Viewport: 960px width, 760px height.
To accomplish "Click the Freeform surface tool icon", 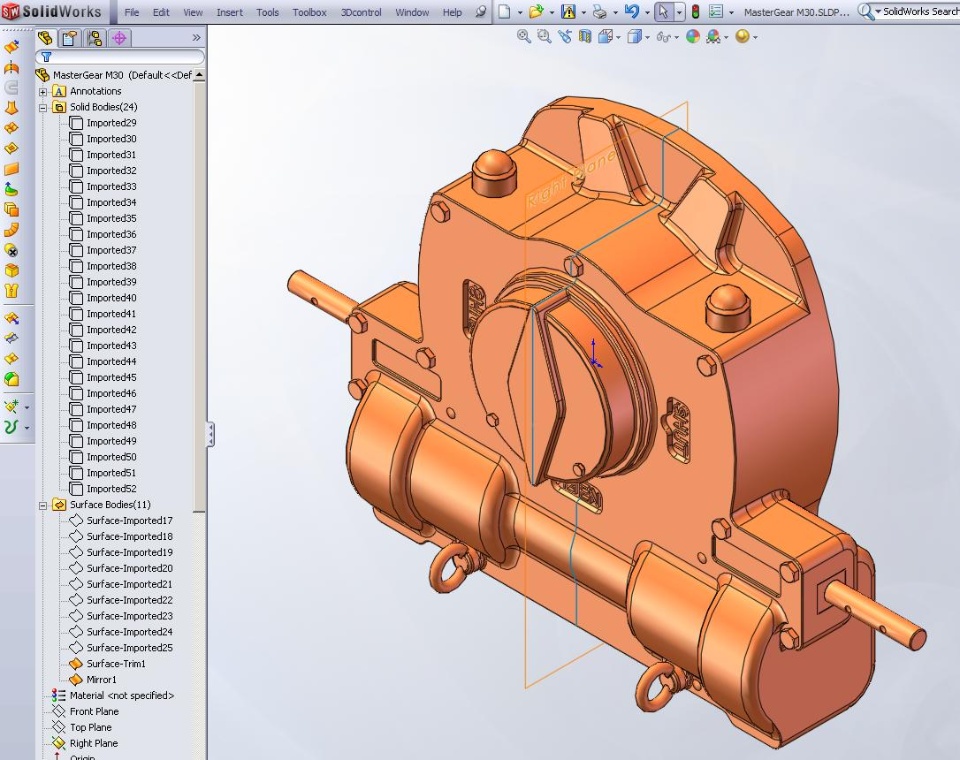I will tap(12, 189).
